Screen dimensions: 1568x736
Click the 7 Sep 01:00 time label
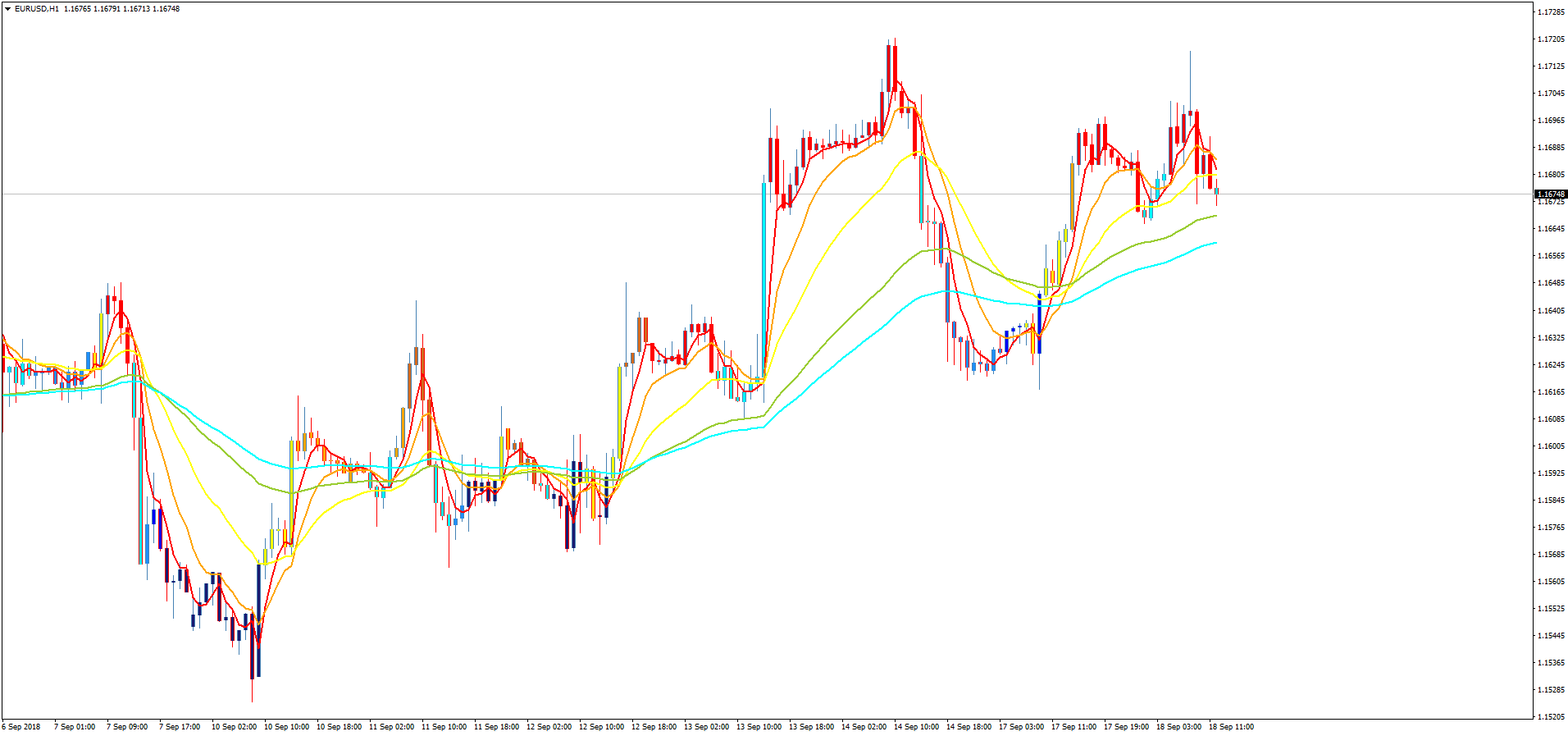coord(75,727)
